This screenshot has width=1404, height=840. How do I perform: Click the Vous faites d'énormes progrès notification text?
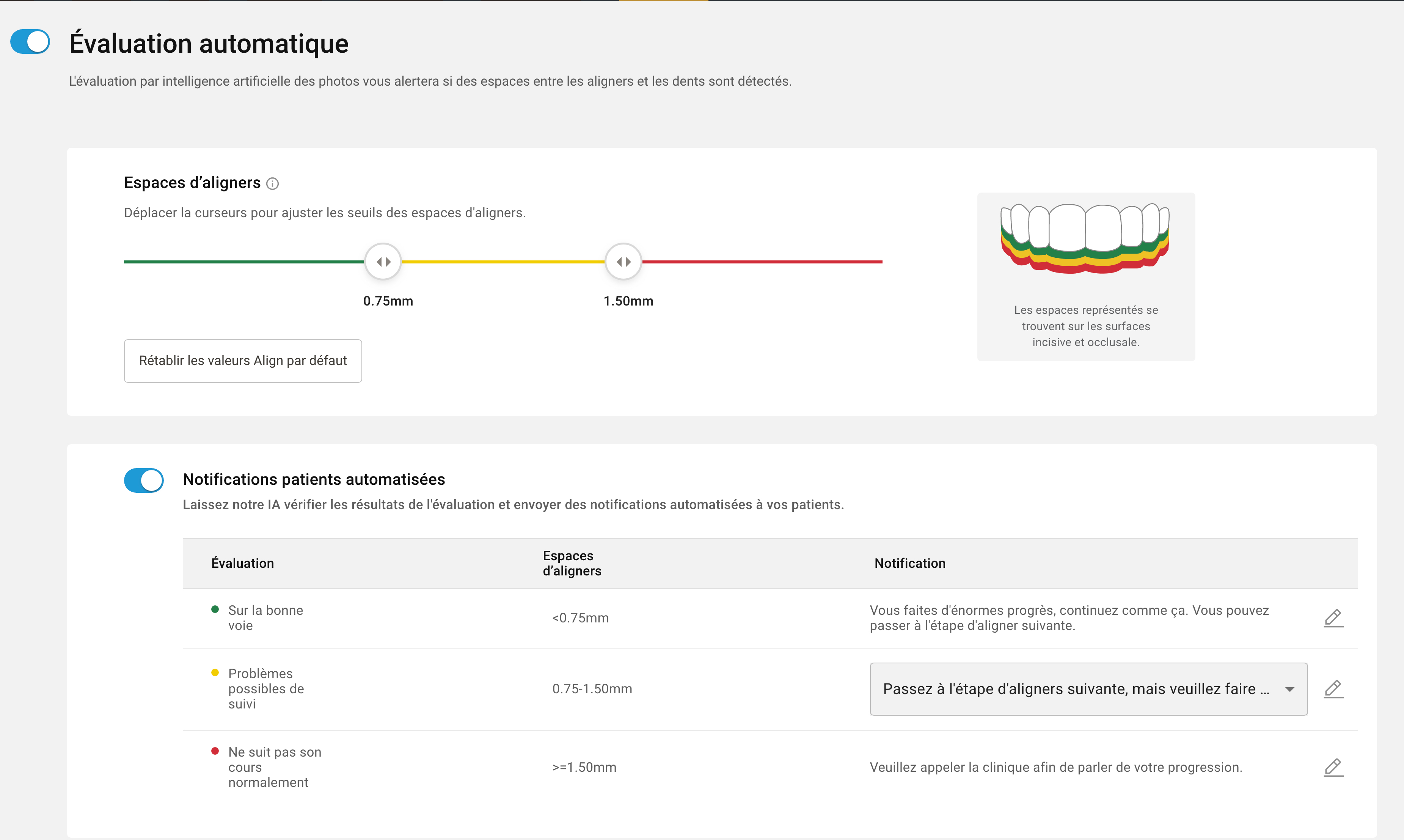click(x=1069, y=618)
